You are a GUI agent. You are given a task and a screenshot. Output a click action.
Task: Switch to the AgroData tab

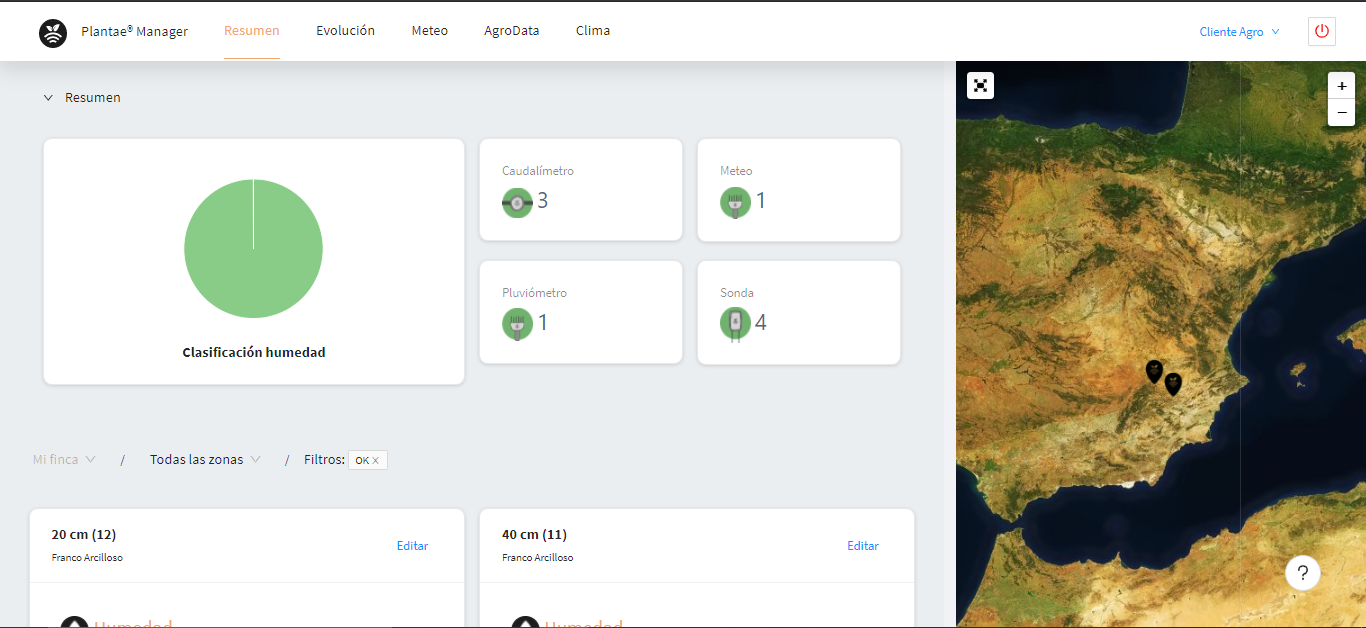[511, 31]
